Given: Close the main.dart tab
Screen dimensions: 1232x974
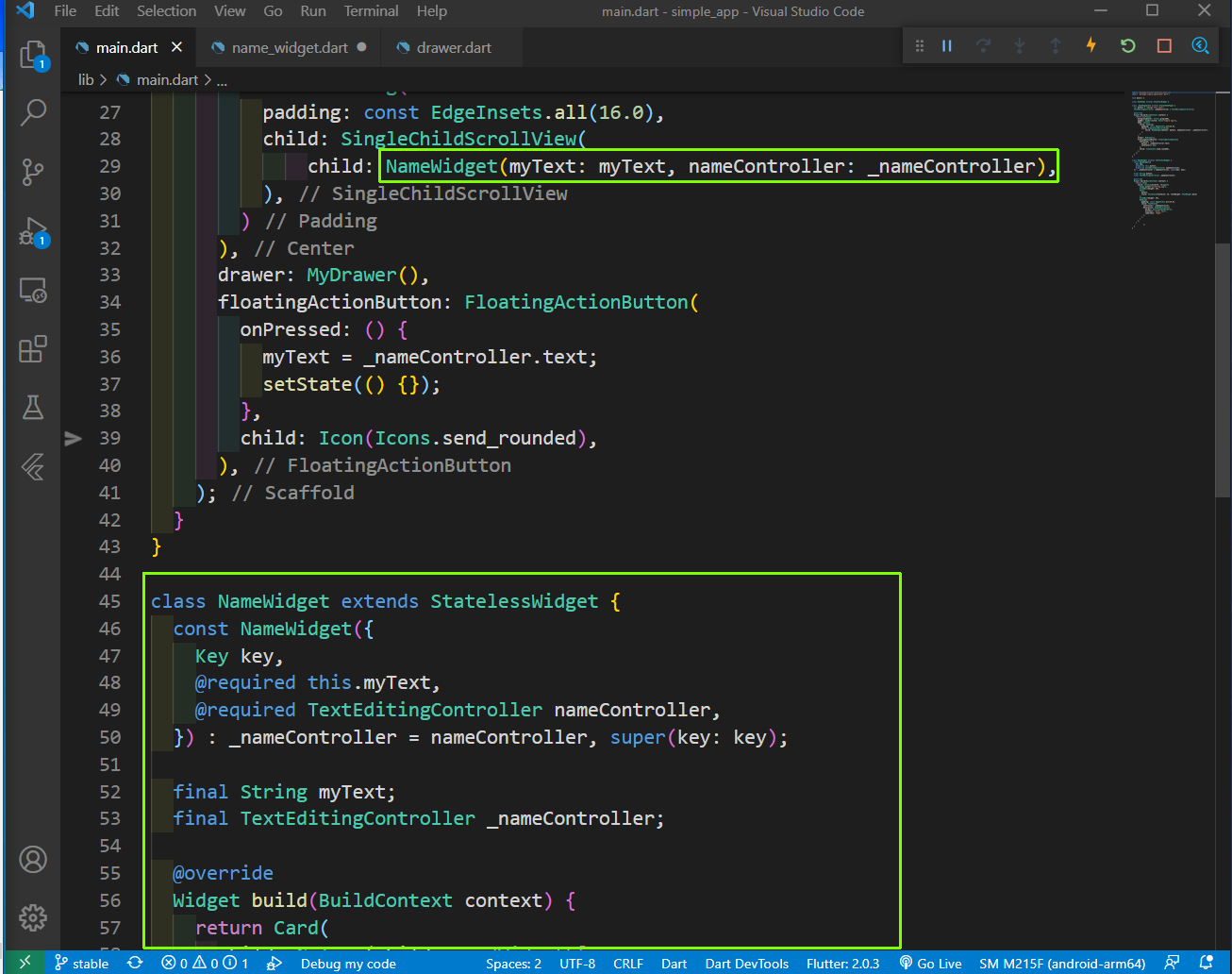Looking at the screenshot, I should click(176, 47).
